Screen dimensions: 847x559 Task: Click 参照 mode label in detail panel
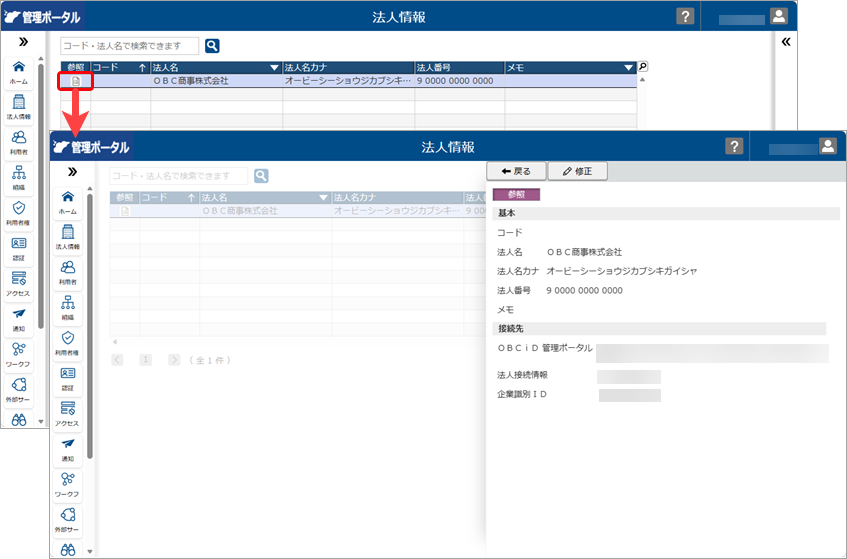click(516, 194)
